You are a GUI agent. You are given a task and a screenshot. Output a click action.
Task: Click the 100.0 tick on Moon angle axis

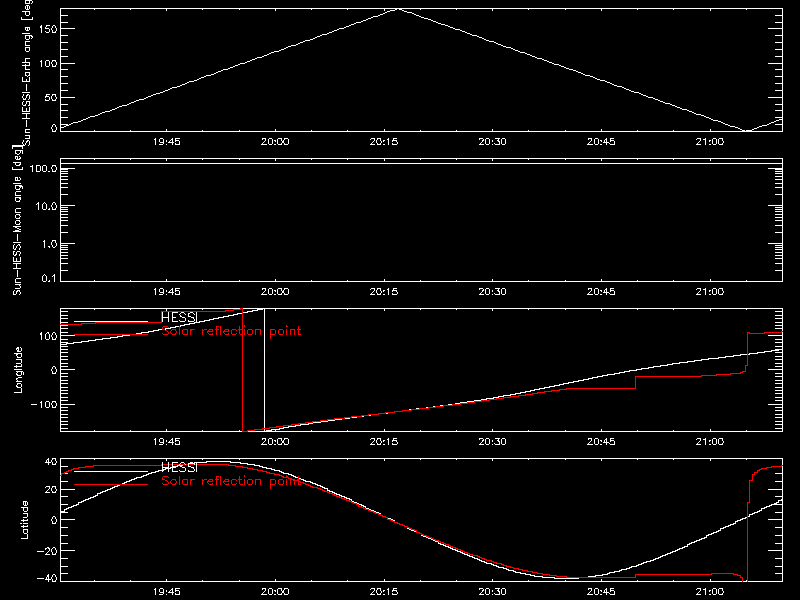[43, 168]
